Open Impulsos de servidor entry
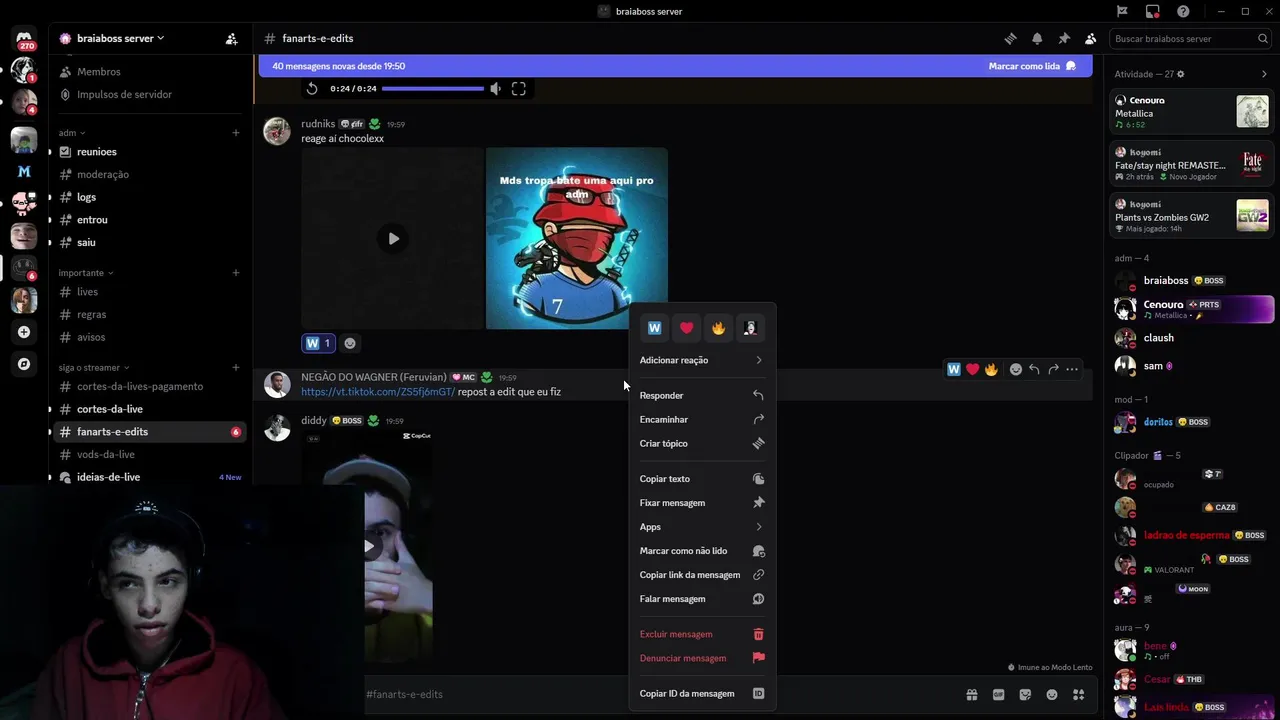The image size is (1280, 720). click(150, 94)
